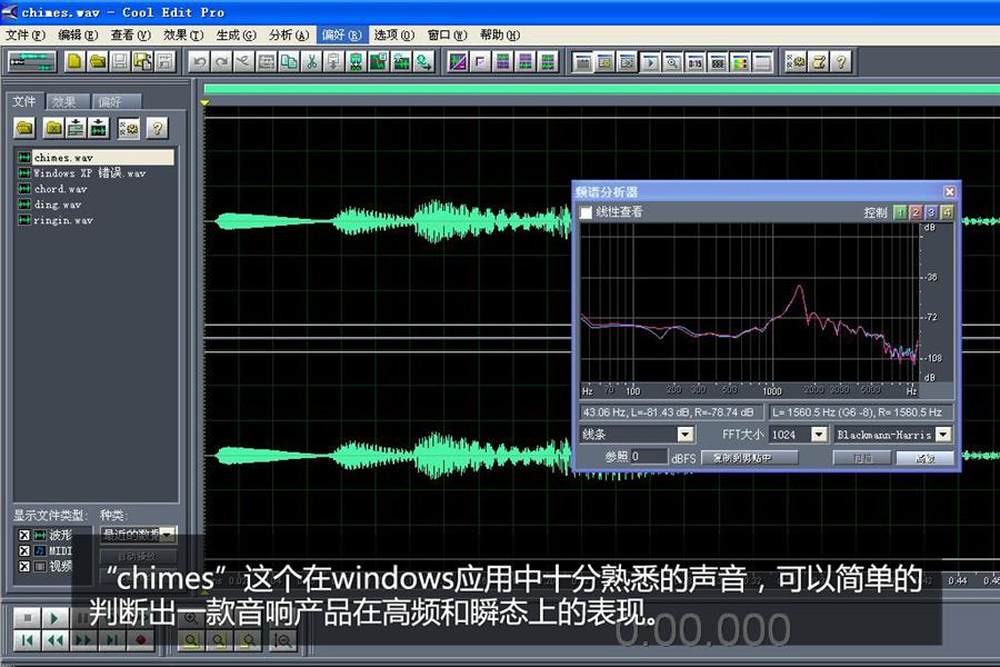Open the FFT大小 1024 dropdown
Viewport: 1000px width, 667px height.
pos(819,434)
